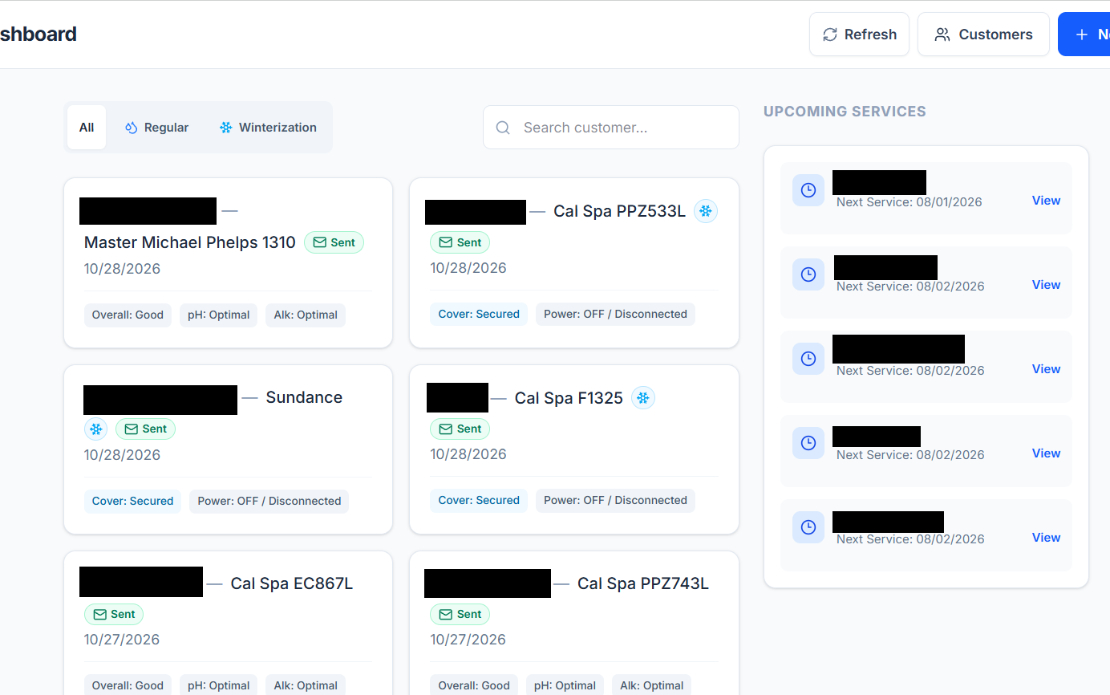Click Overall: Good tag on Cal Spa EC867L card
This screenshot has height=695, width=1110.
[x=127, y=685]
